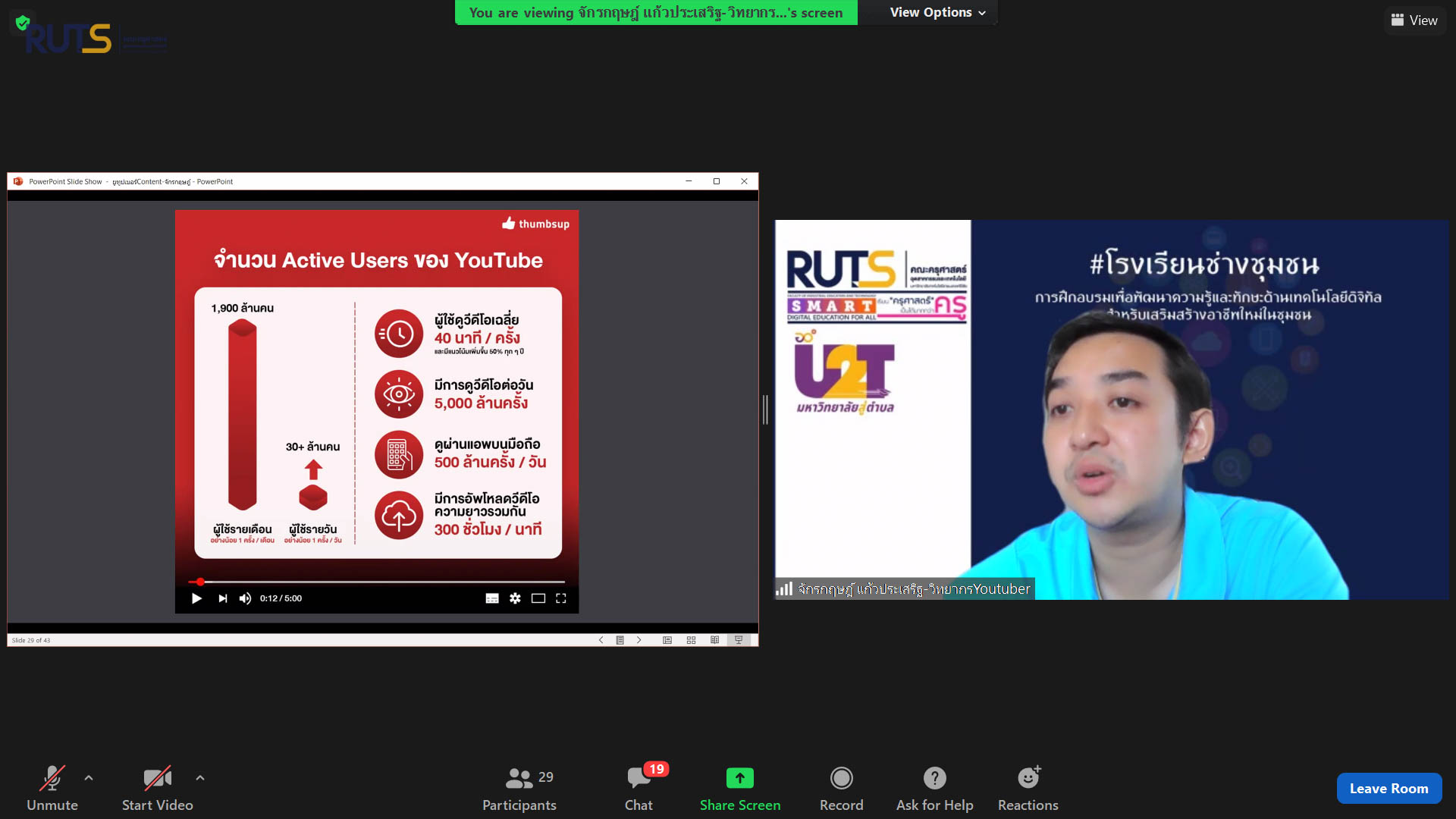
Task: Close the PowerPoint Slide Show window
Action: click(x=745, y=181)
